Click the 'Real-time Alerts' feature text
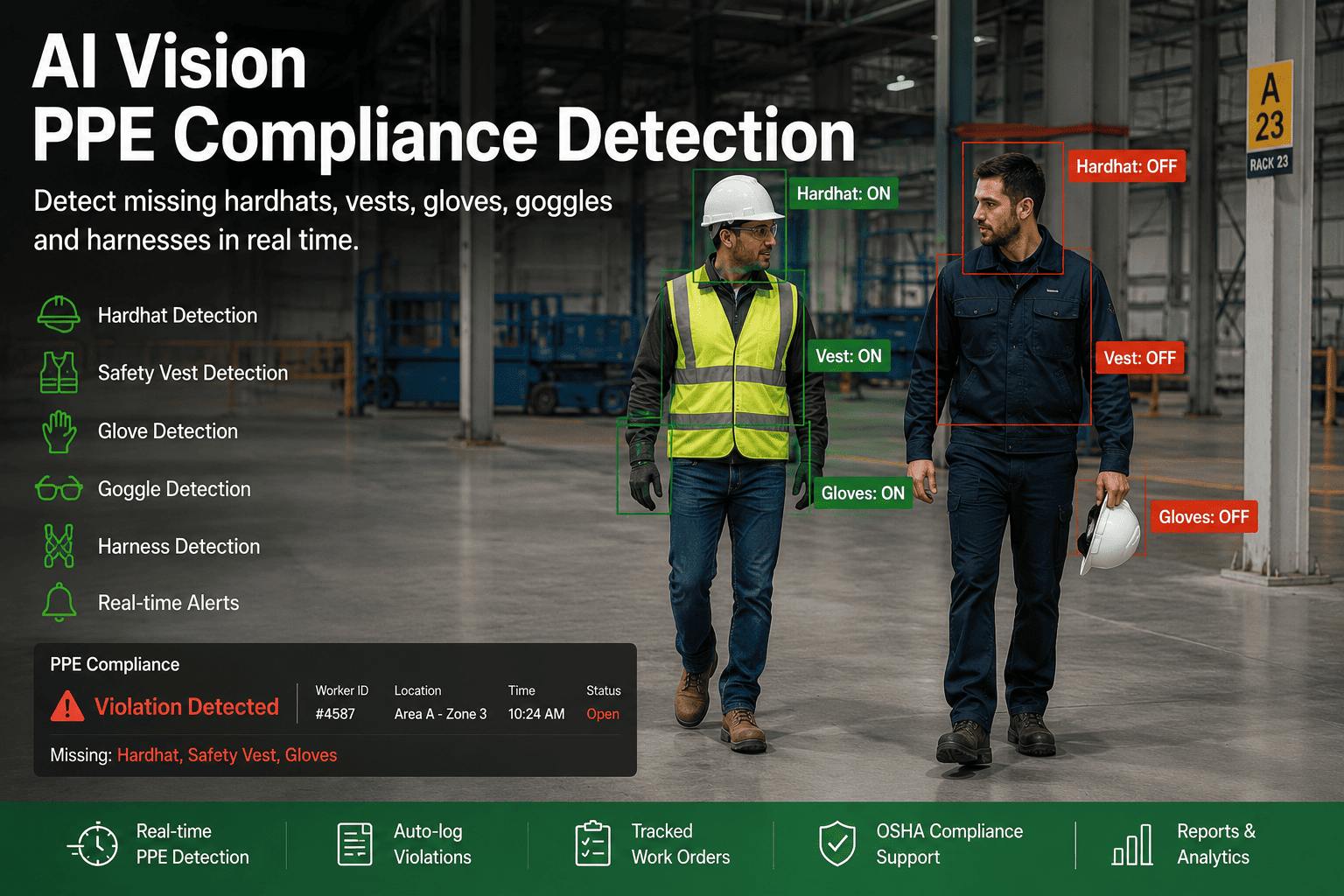This screenshot has height=896, width=1344. point(168,603)
